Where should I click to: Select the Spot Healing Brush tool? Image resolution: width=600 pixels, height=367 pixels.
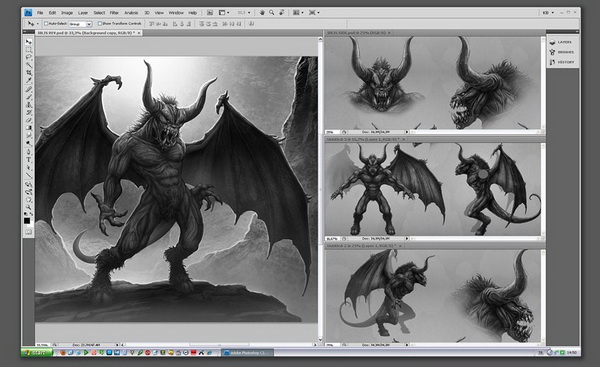[28, 89]
